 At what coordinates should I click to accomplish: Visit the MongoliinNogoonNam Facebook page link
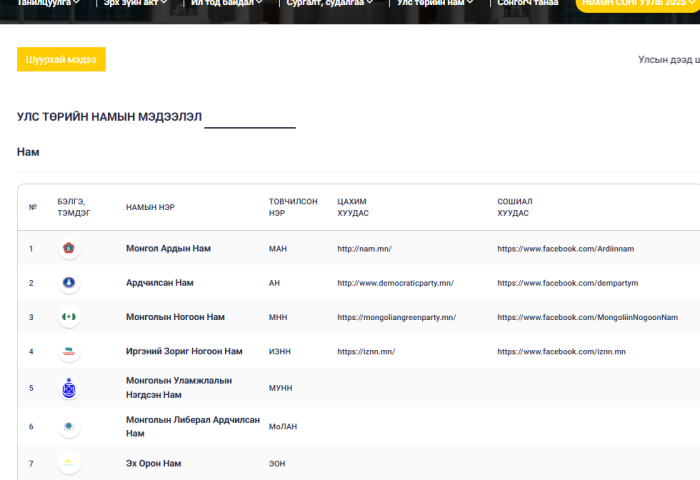(x=587, y=317)
